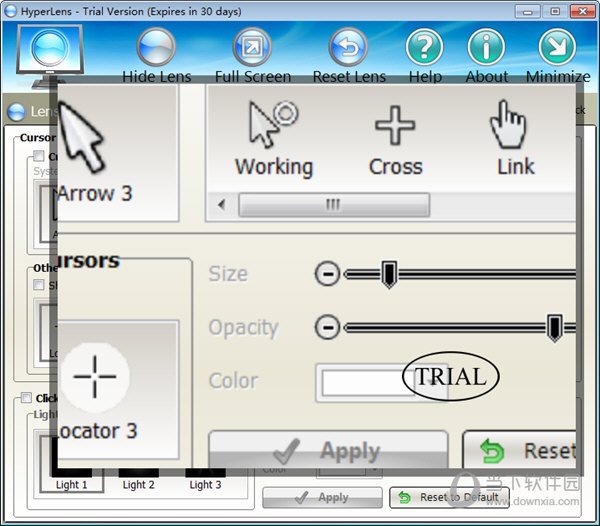Click the Hide Lens toolbar icon

(x=156, y=47)
